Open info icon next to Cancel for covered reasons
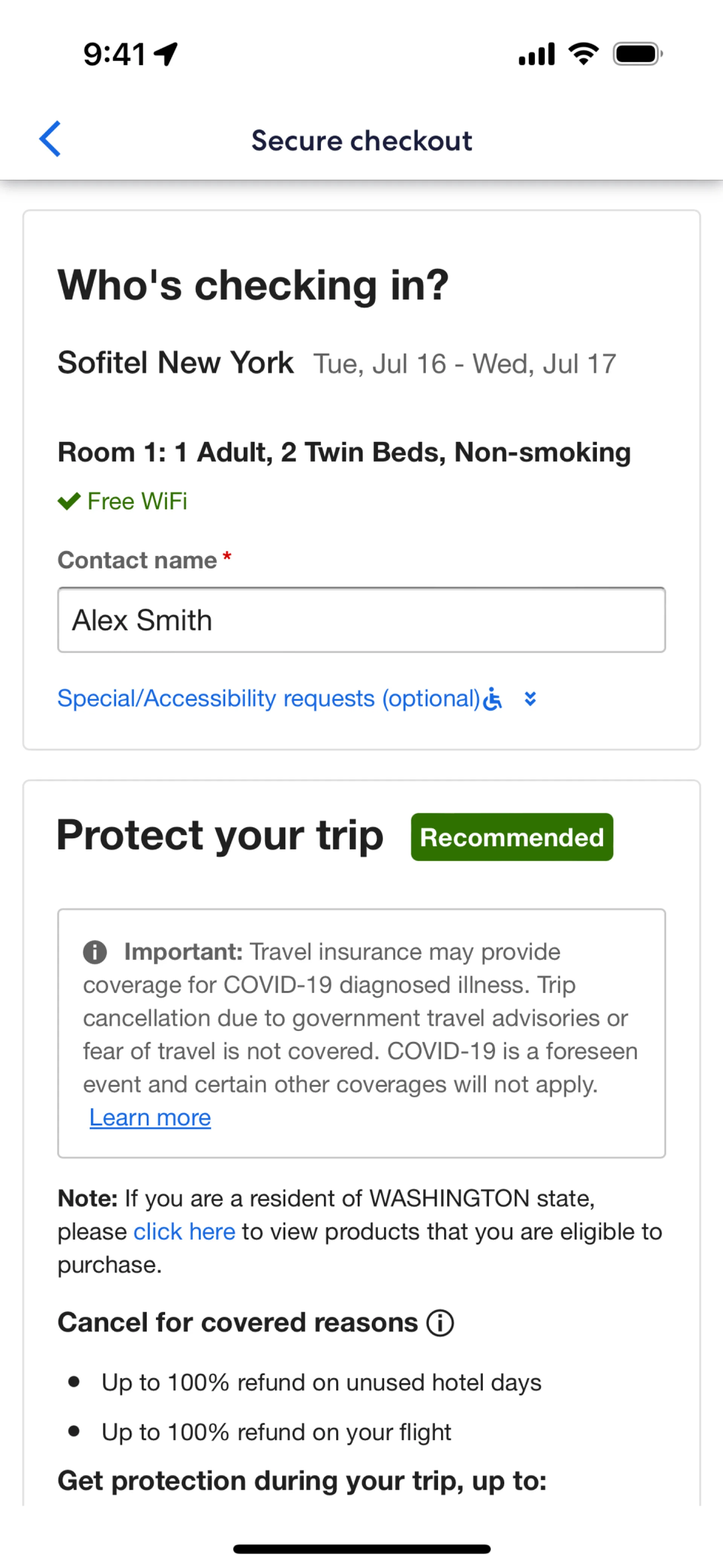723x1568 pixels. 440,1323
